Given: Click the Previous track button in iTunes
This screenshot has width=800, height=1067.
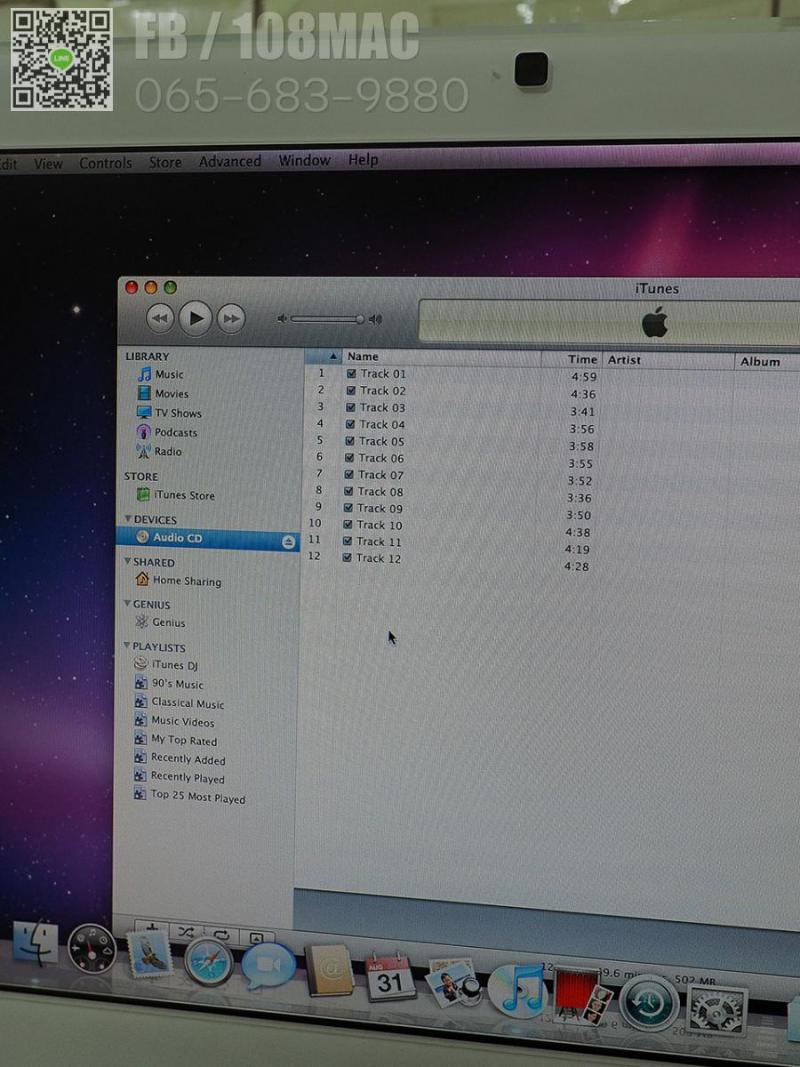Looking at the screenshot, I should coord(160,318).
